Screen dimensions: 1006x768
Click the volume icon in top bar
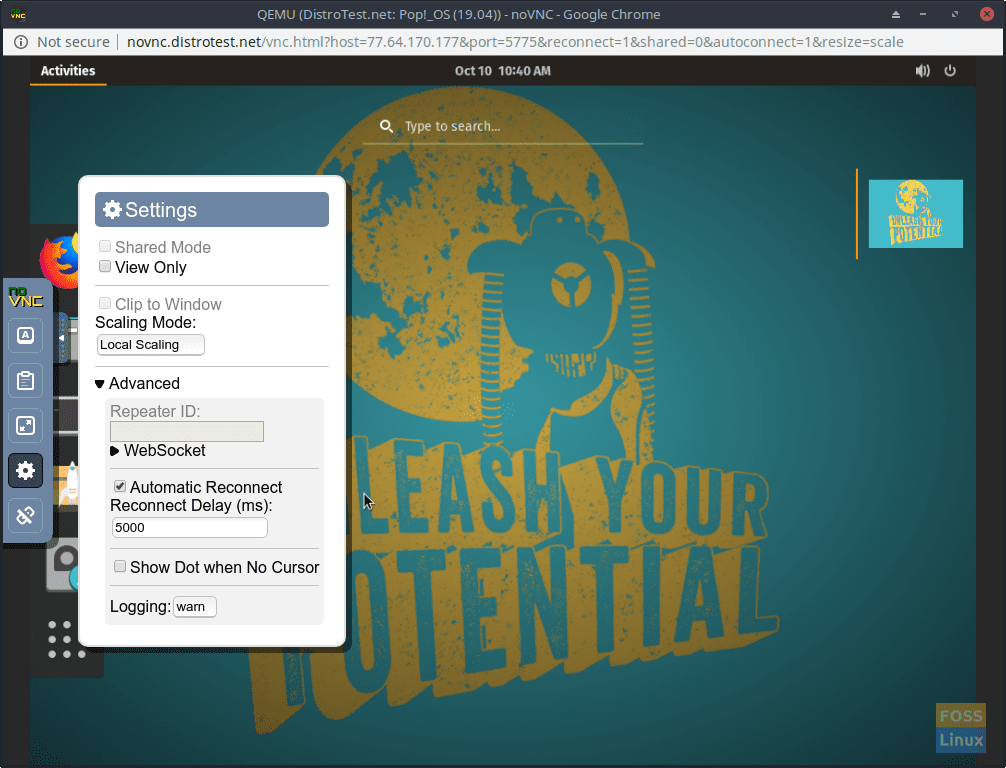click(923, 71)
